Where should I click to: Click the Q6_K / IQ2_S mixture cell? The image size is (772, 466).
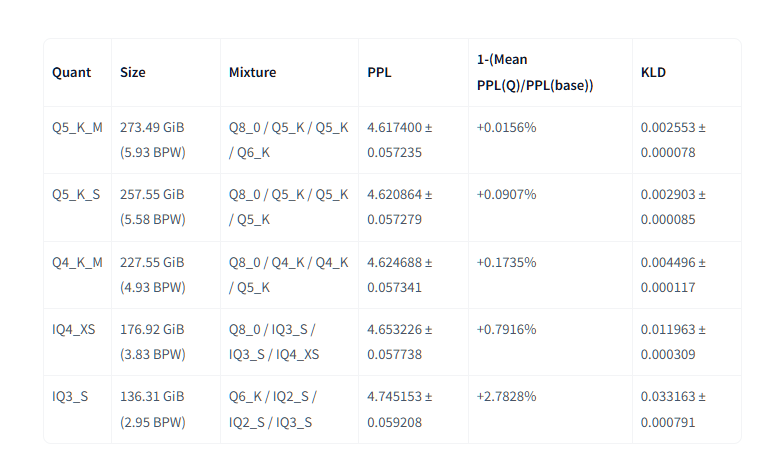(273, 409)
